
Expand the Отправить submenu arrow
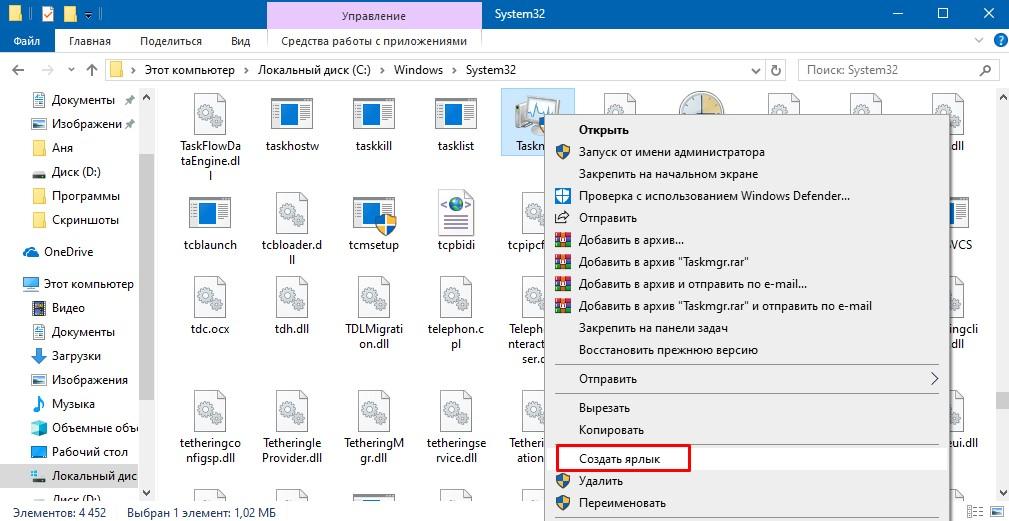click(x=934, y=379)
